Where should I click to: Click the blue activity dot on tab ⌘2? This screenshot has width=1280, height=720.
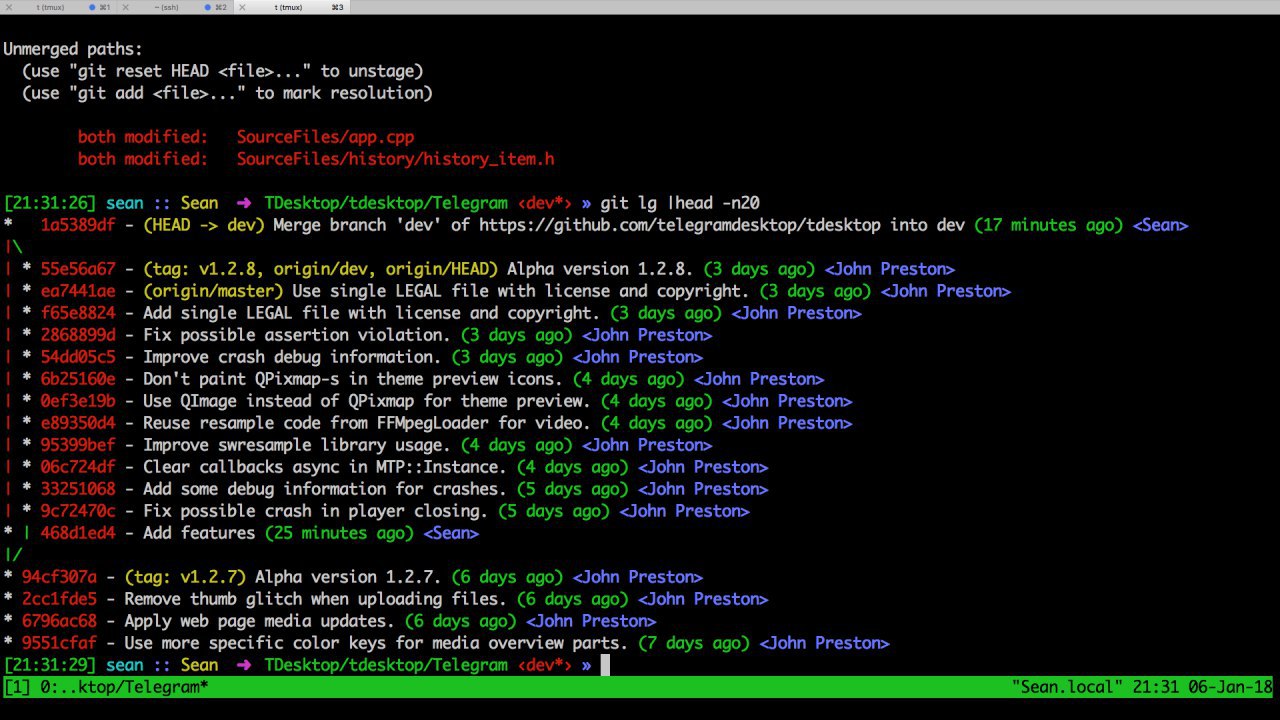click(208, 7)
